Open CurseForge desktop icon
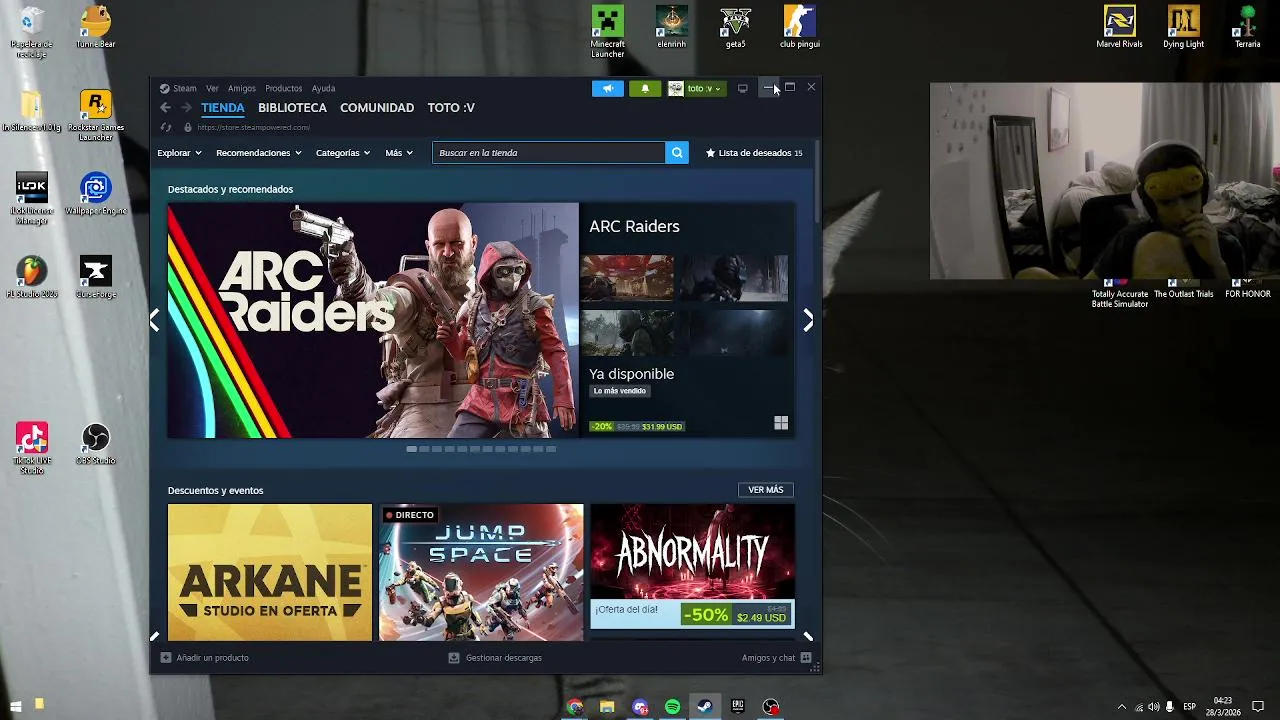 (x=96, y=278)
